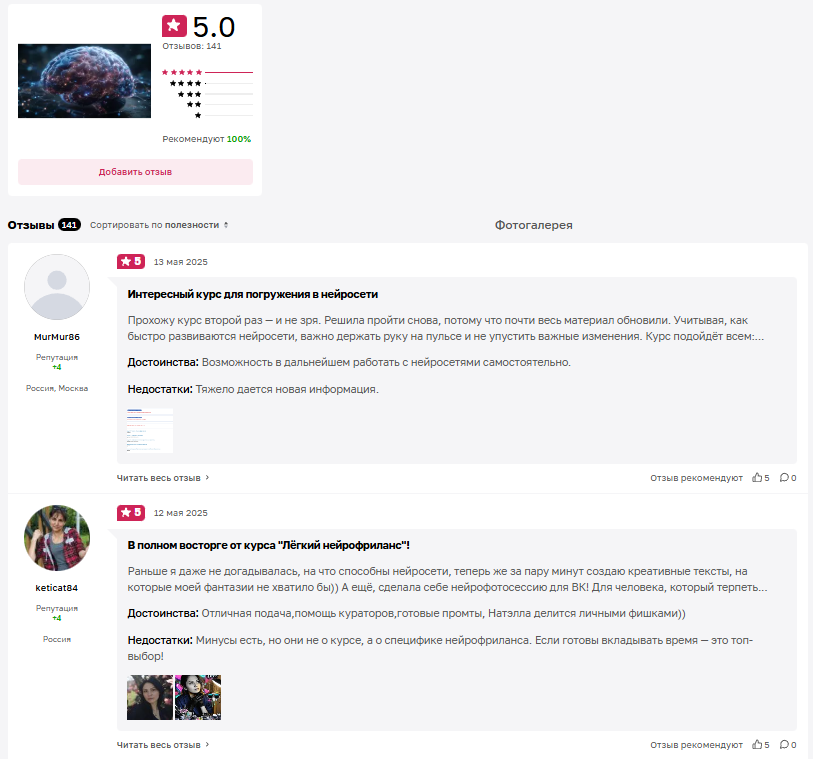Image resolution: width=813 pixels, height=759 pixels.
Task: Filter reviews by five-star rating bar
Action: point(207,72)
